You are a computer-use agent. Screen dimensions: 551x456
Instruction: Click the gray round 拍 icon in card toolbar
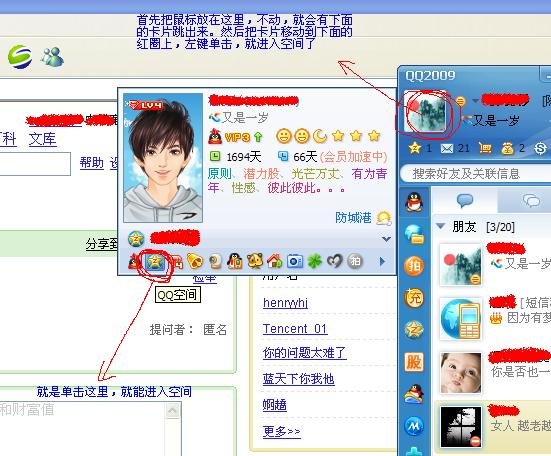355,261
